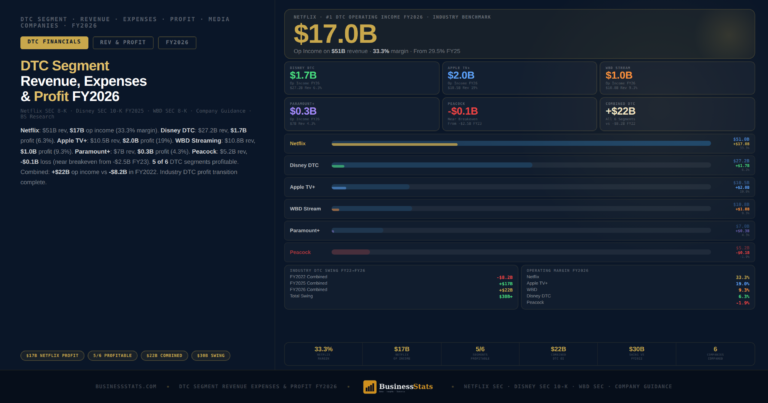768x403 pixels.
Task: Click the Netflix 33.3% operating margin row
Action: pos(638,277)
